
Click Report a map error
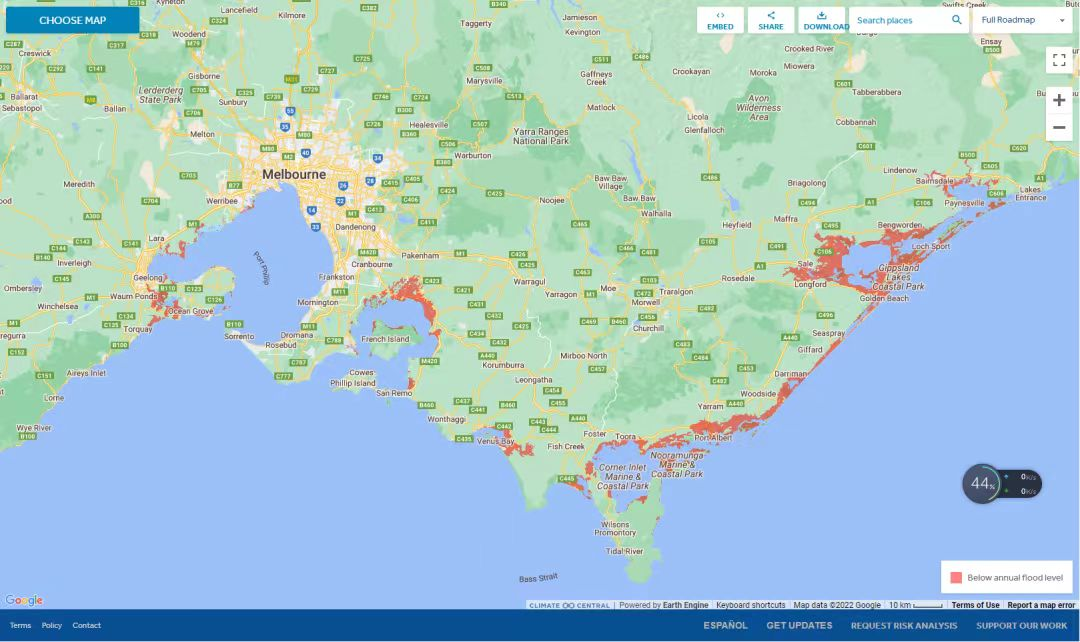coord(1041,605)
